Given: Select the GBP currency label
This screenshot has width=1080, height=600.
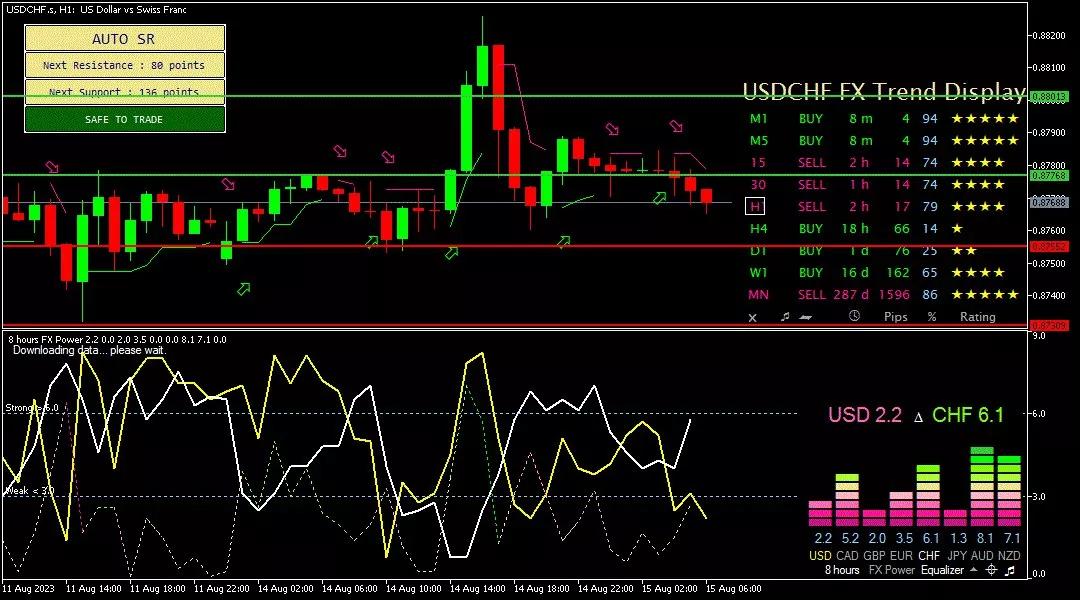Looking at the screenshot, I should point(874,555).
